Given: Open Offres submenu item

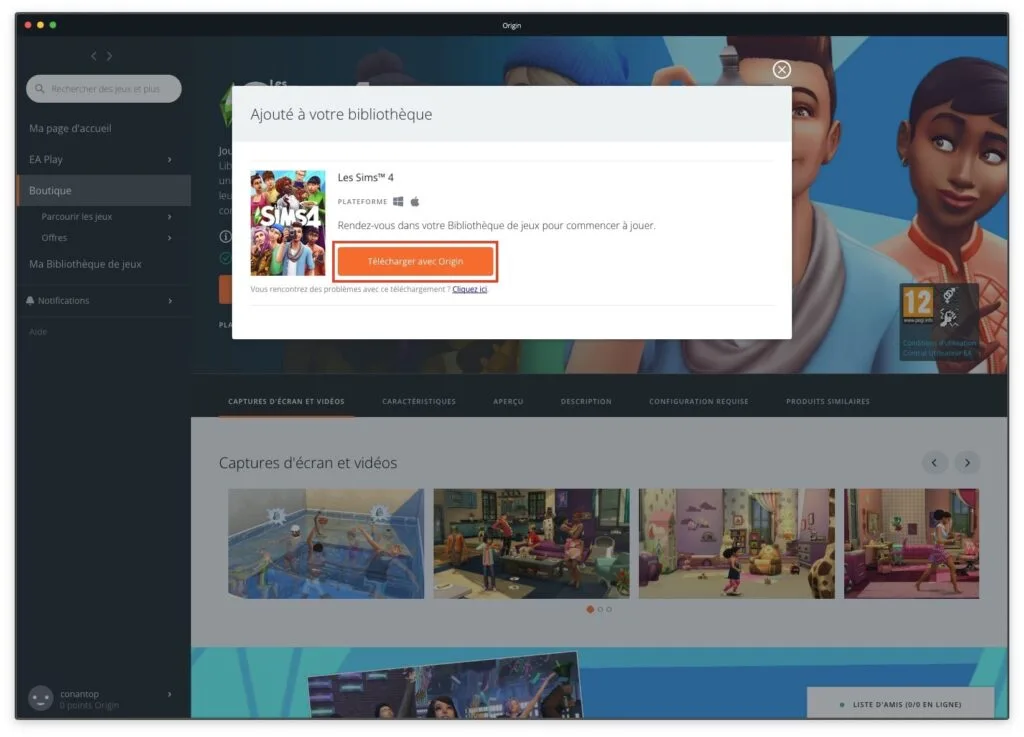Looking at the screenshot, I should [54, 238].
